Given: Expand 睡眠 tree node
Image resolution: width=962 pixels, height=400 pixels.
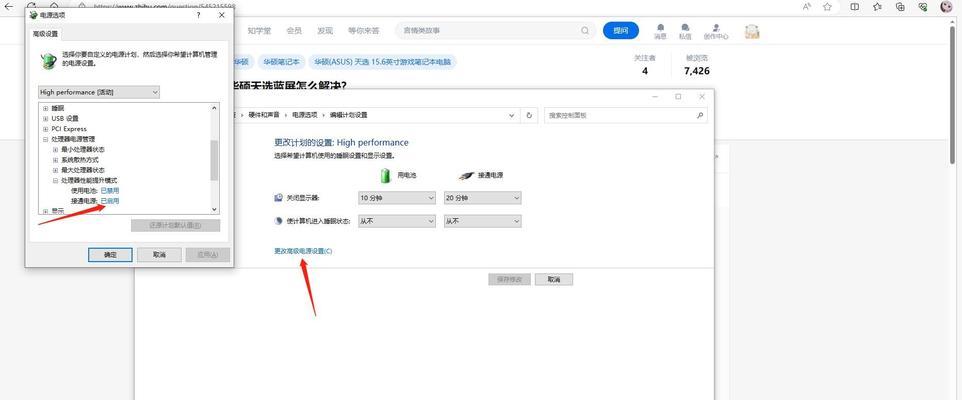Looking at the screenshot, I should coord(45,108).
